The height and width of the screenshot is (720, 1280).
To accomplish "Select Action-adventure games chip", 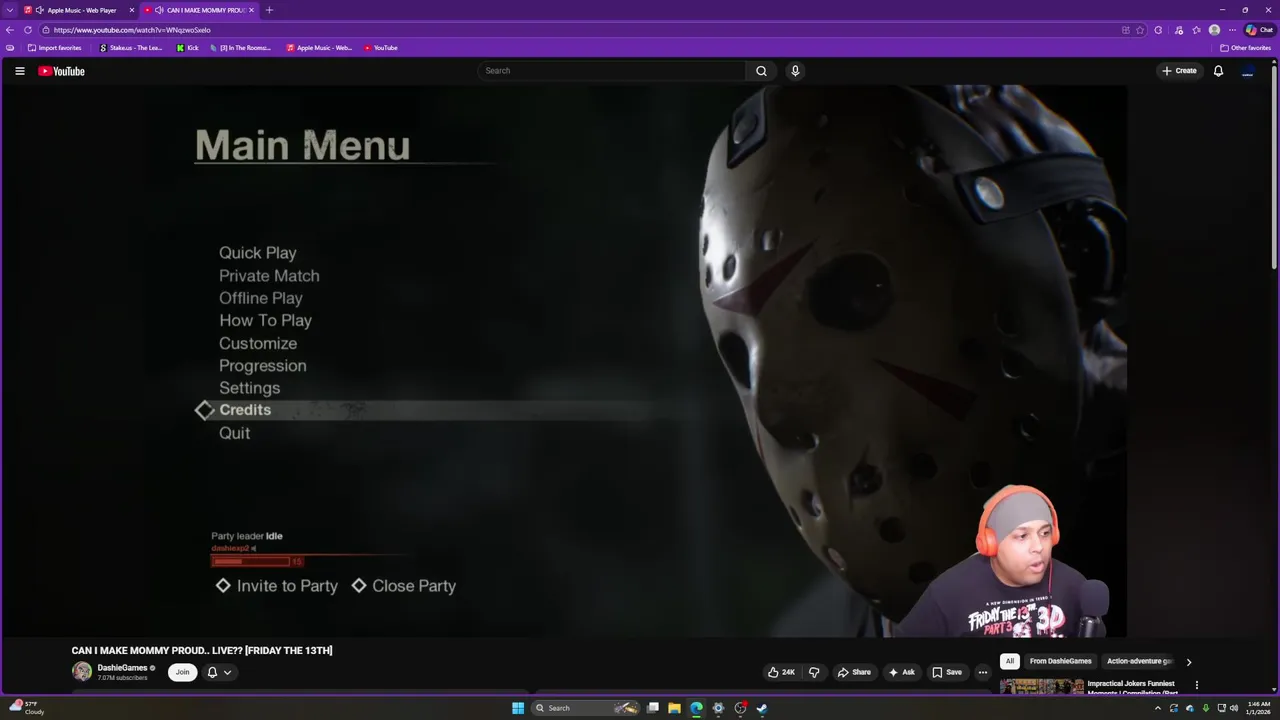I will coord(1138,661).
